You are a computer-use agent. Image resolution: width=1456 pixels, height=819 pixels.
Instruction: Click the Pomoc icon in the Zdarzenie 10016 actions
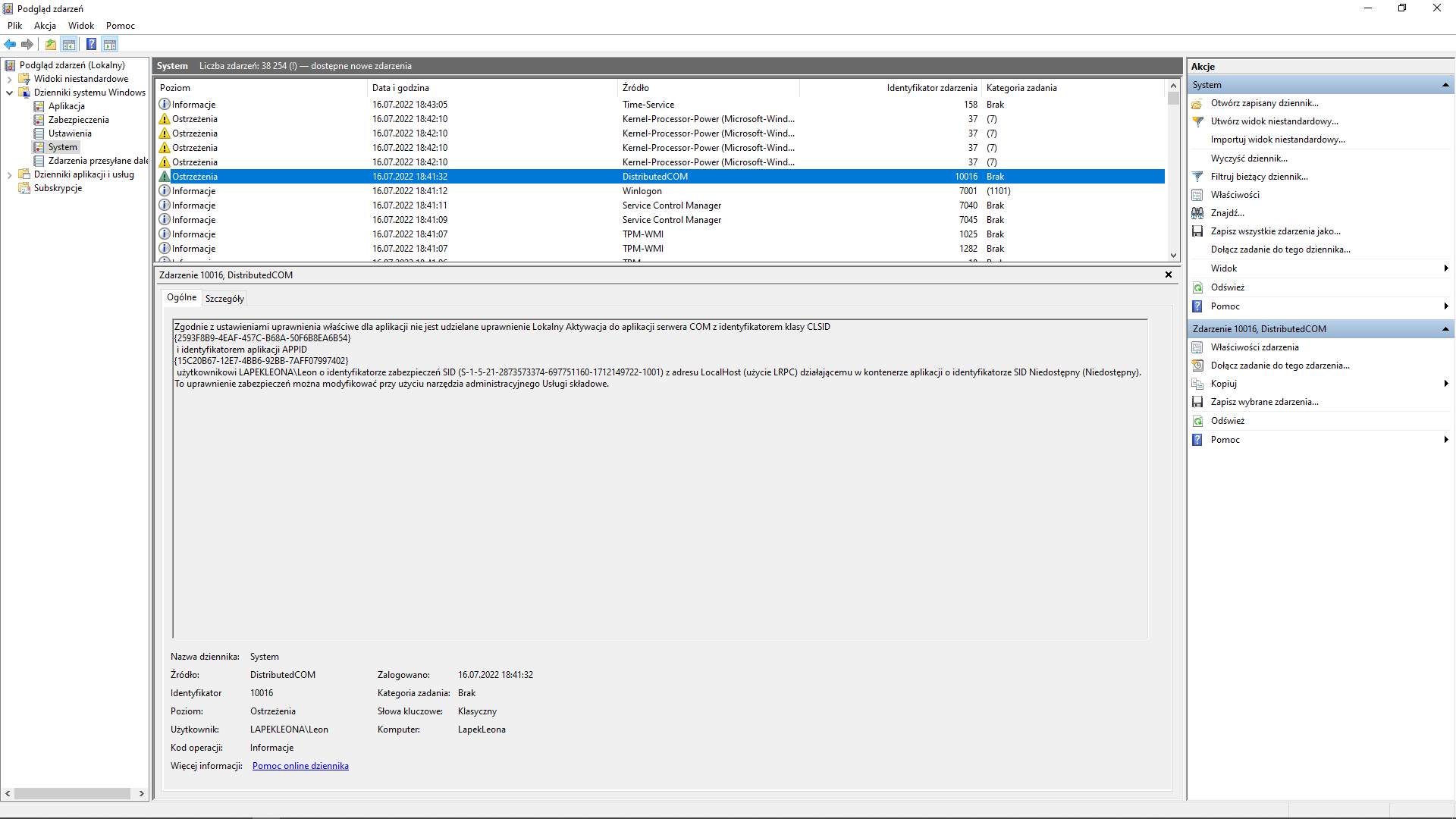coord(1197,440)
